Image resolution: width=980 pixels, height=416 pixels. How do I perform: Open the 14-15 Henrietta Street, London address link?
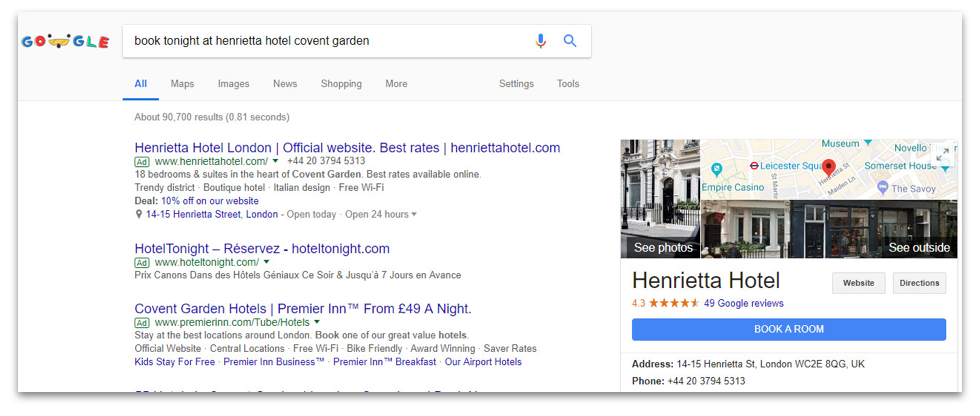point(212,214)
